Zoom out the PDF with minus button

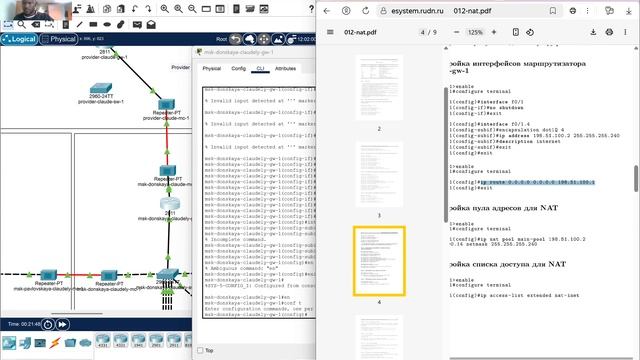coord(456,32)
